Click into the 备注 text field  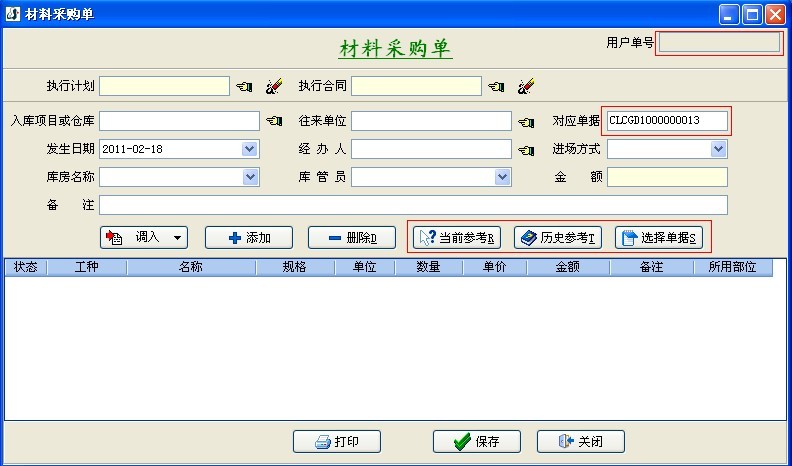pos(413,205)
